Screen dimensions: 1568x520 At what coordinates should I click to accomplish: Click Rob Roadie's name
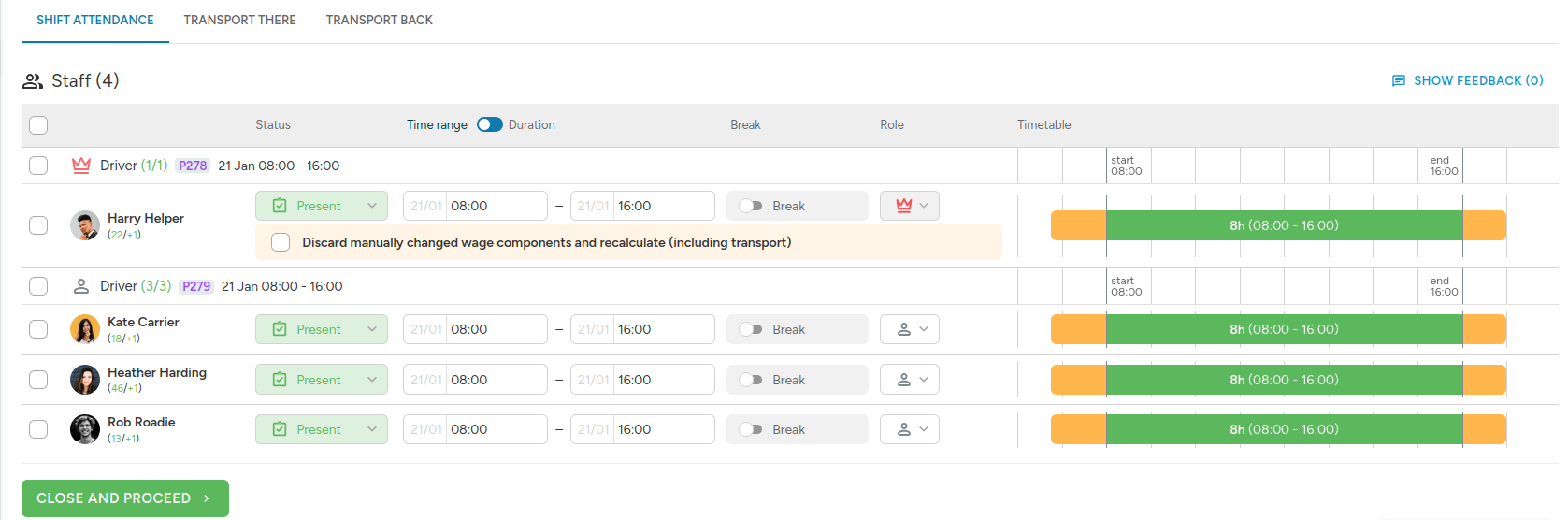click(x=141, y=422)
